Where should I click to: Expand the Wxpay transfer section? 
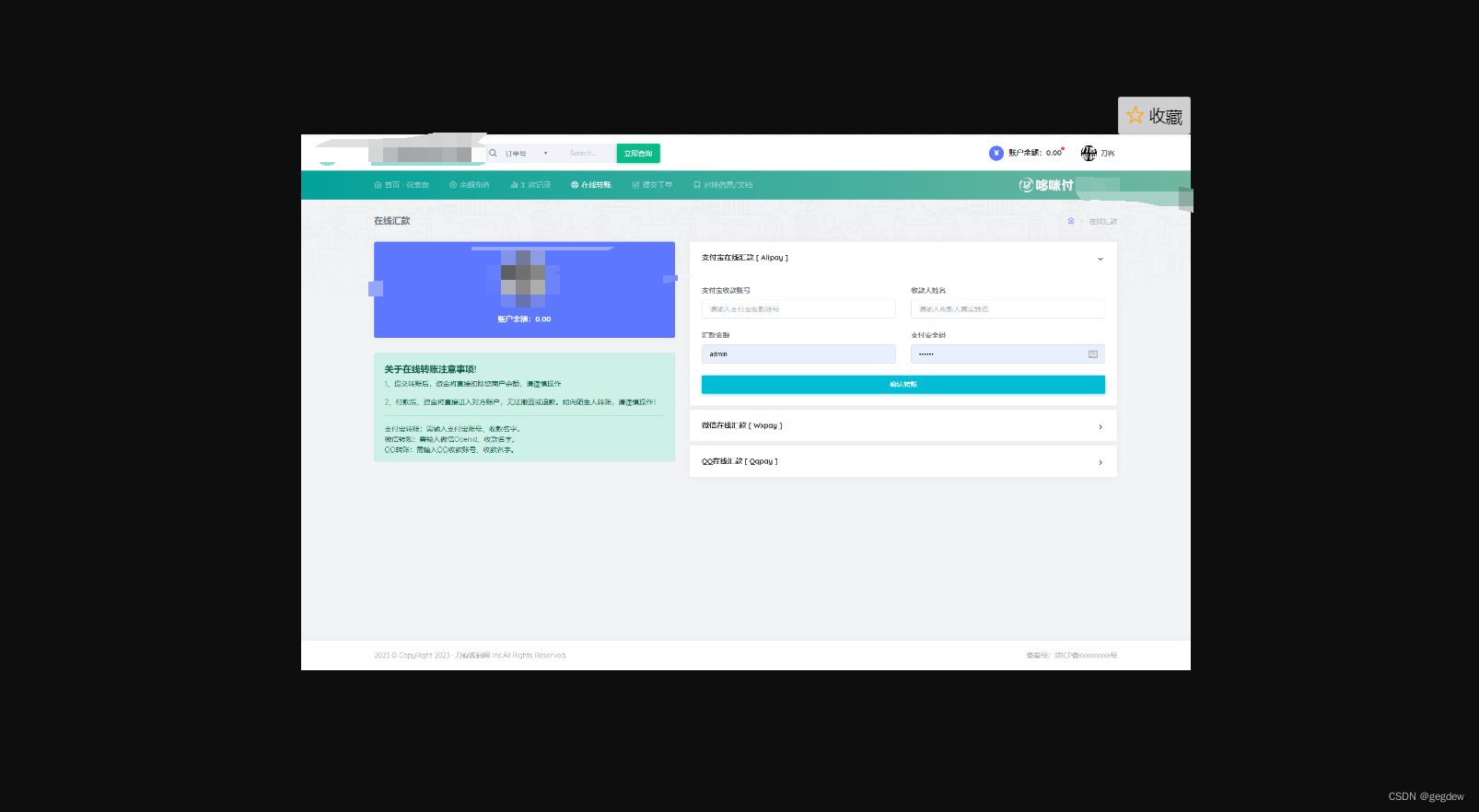(1100, 426)
